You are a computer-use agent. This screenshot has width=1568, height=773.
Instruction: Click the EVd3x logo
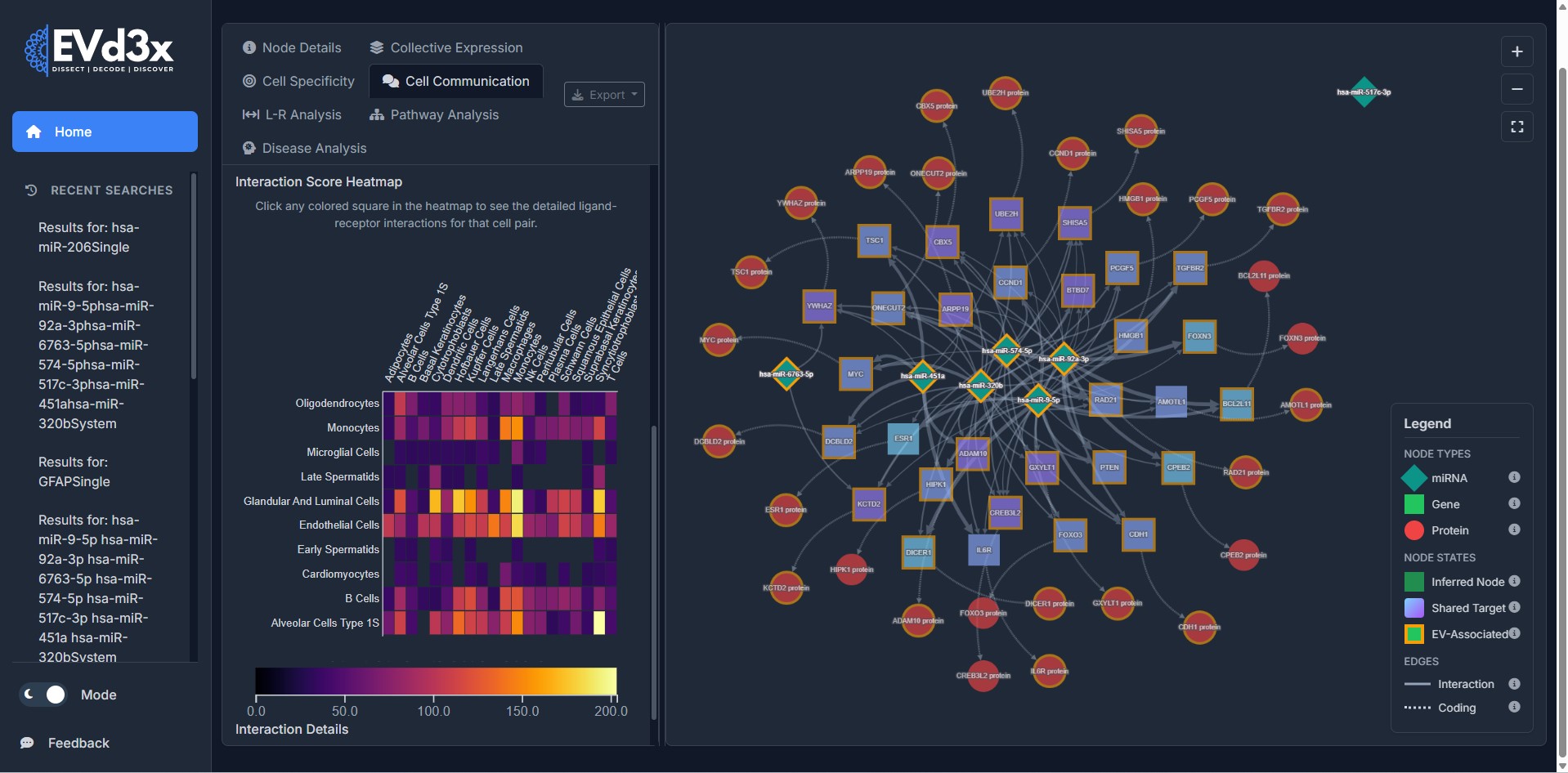coord(100,51)
